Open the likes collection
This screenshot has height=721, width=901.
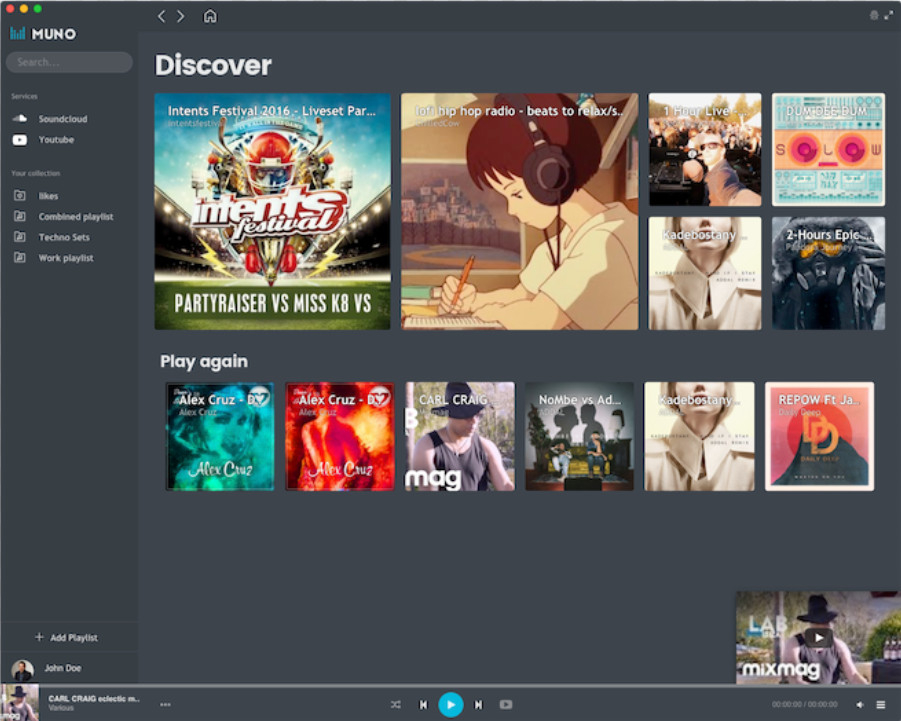point(48,196)
